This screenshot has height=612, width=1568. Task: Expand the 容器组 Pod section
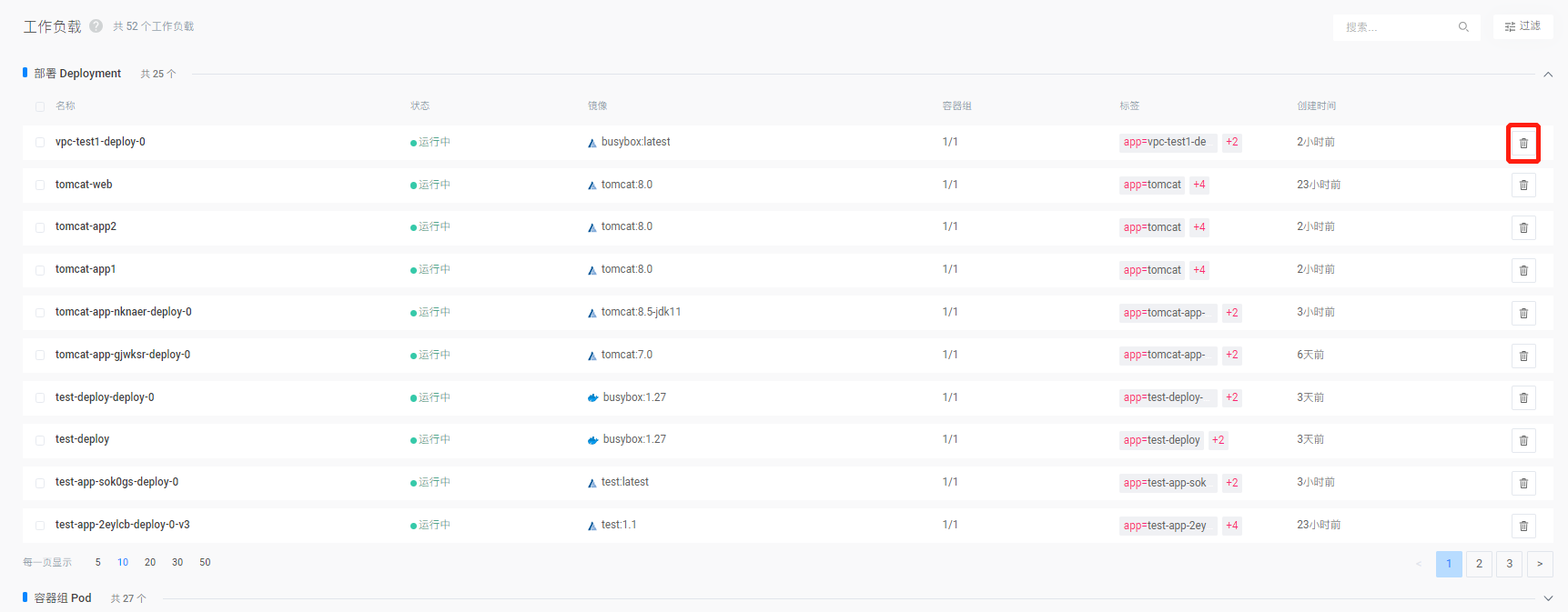click(1548, 598)
